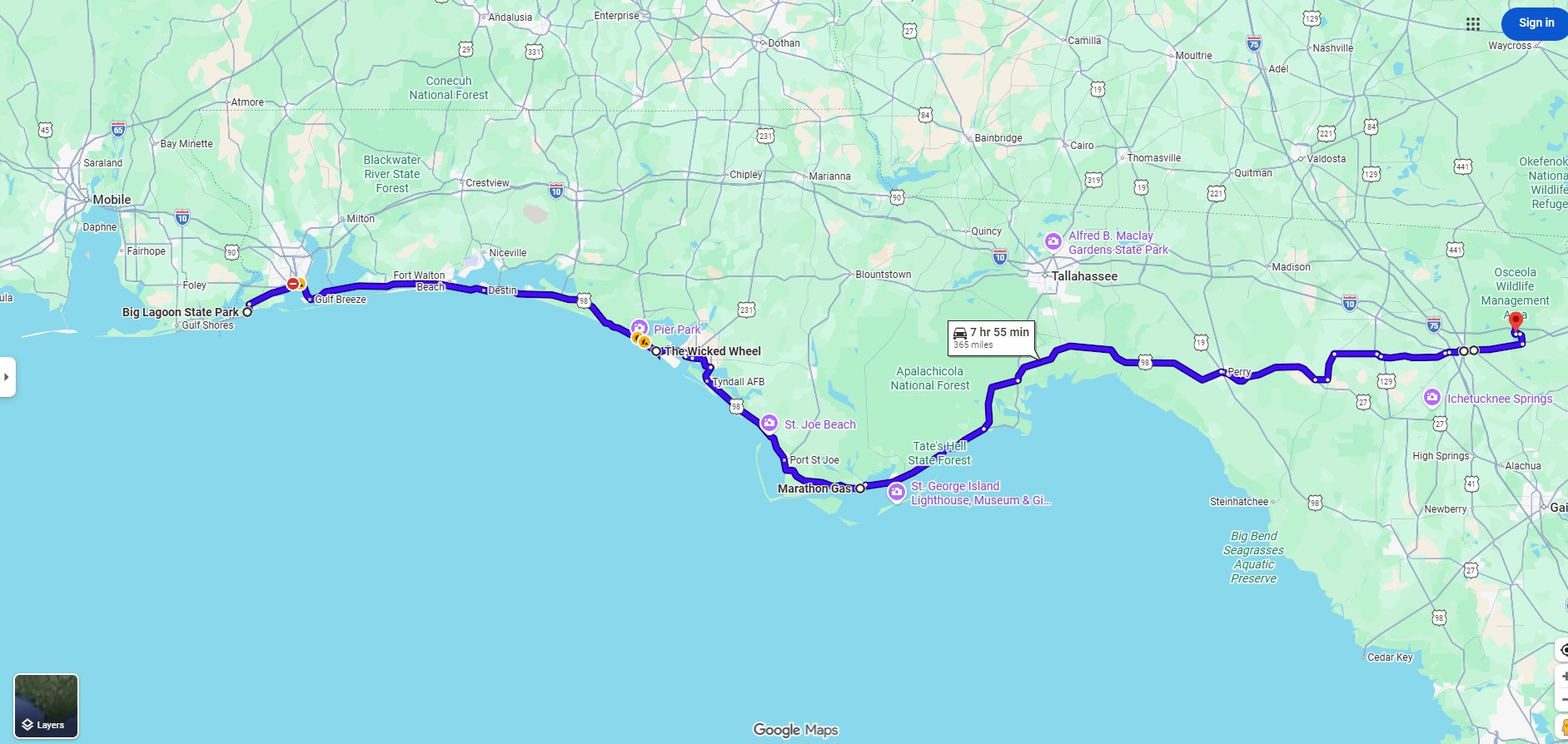Click the St. Joe Beach marker icon
Image resolution: width=1568 pixels, height=744 pixels.
point(769,424)
